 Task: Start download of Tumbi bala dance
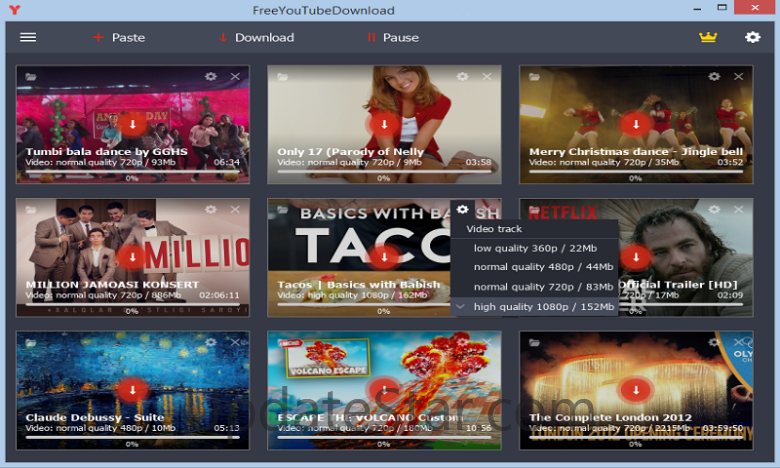click(x=132, y=124)
